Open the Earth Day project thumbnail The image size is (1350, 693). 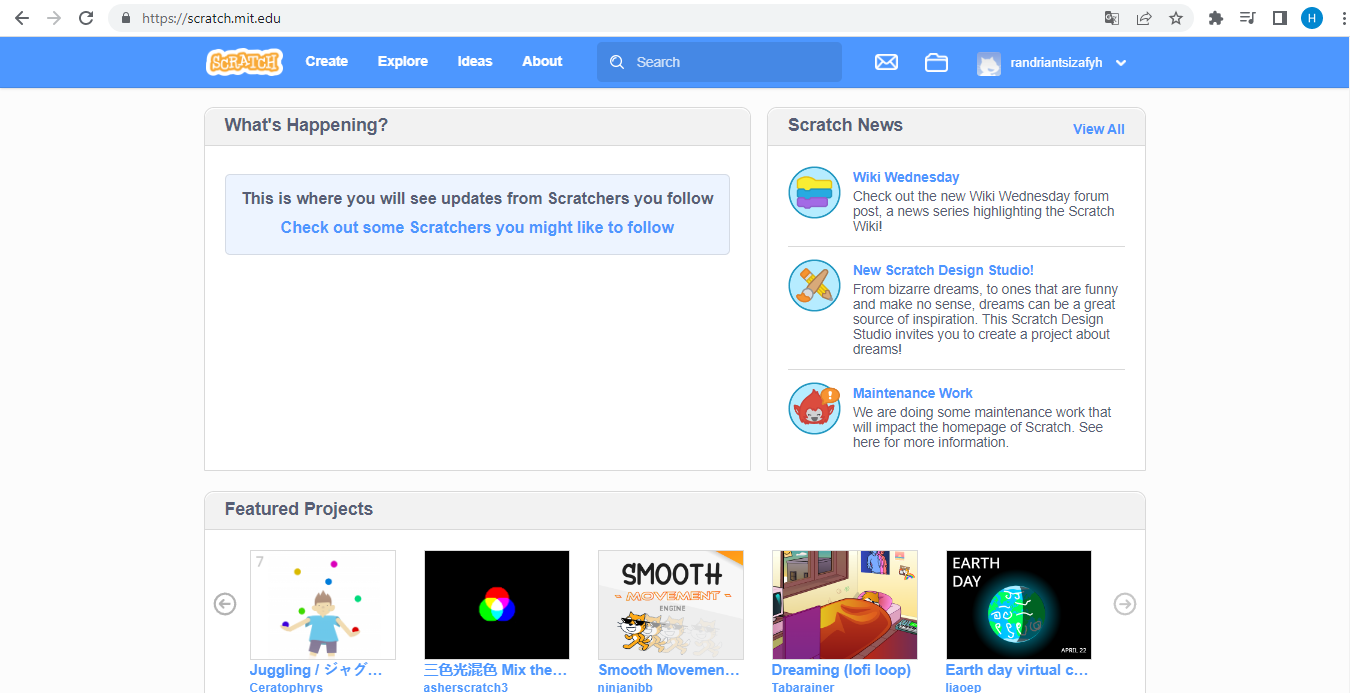[x=1019, y=605]
